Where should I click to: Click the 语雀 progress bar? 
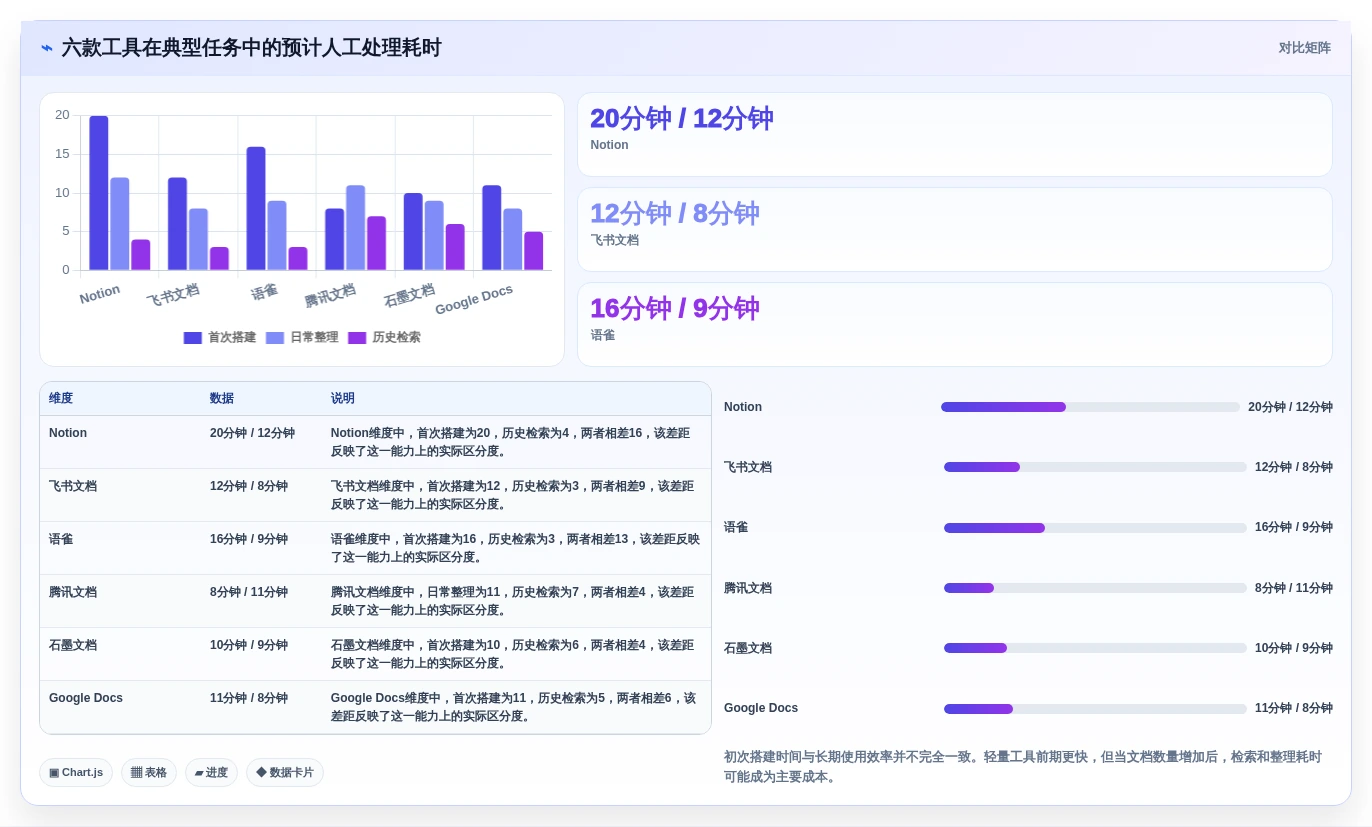click(1095, 528)
